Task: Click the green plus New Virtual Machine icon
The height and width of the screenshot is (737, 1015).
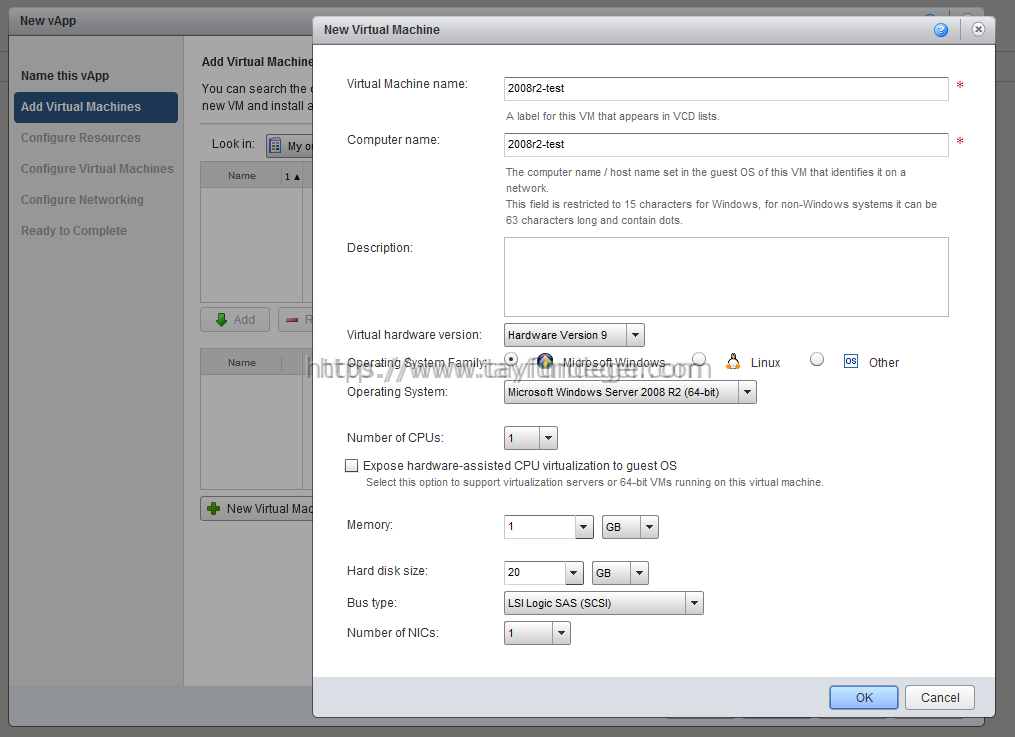Action: 214,509
